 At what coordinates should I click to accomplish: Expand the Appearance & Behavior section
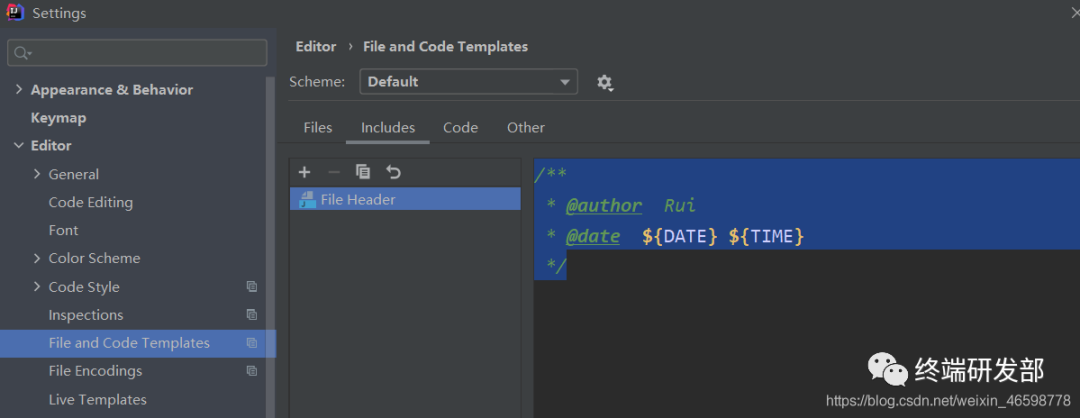tap(19, 90)
